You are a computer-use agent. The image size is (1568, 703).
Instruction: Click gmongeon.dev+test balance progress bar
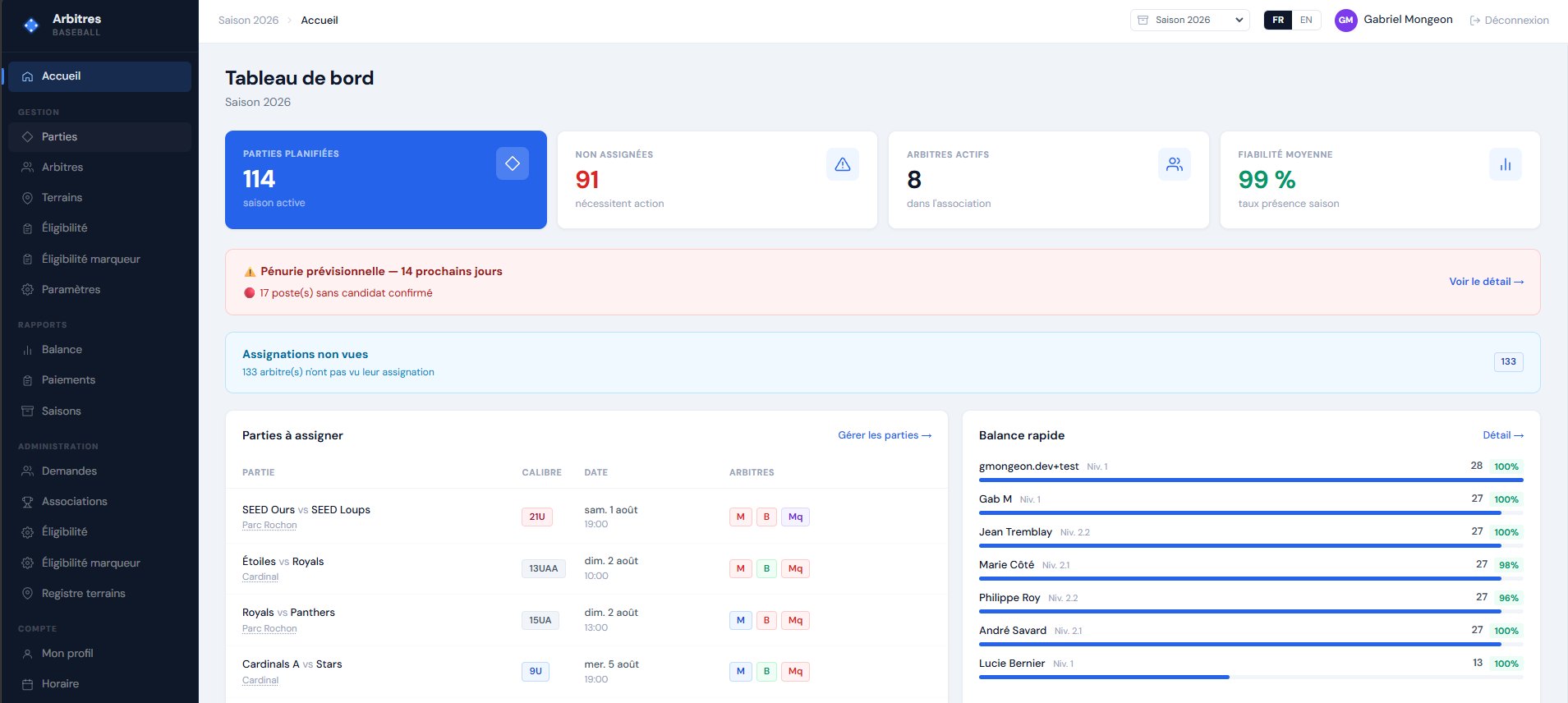click(1251, 480)
